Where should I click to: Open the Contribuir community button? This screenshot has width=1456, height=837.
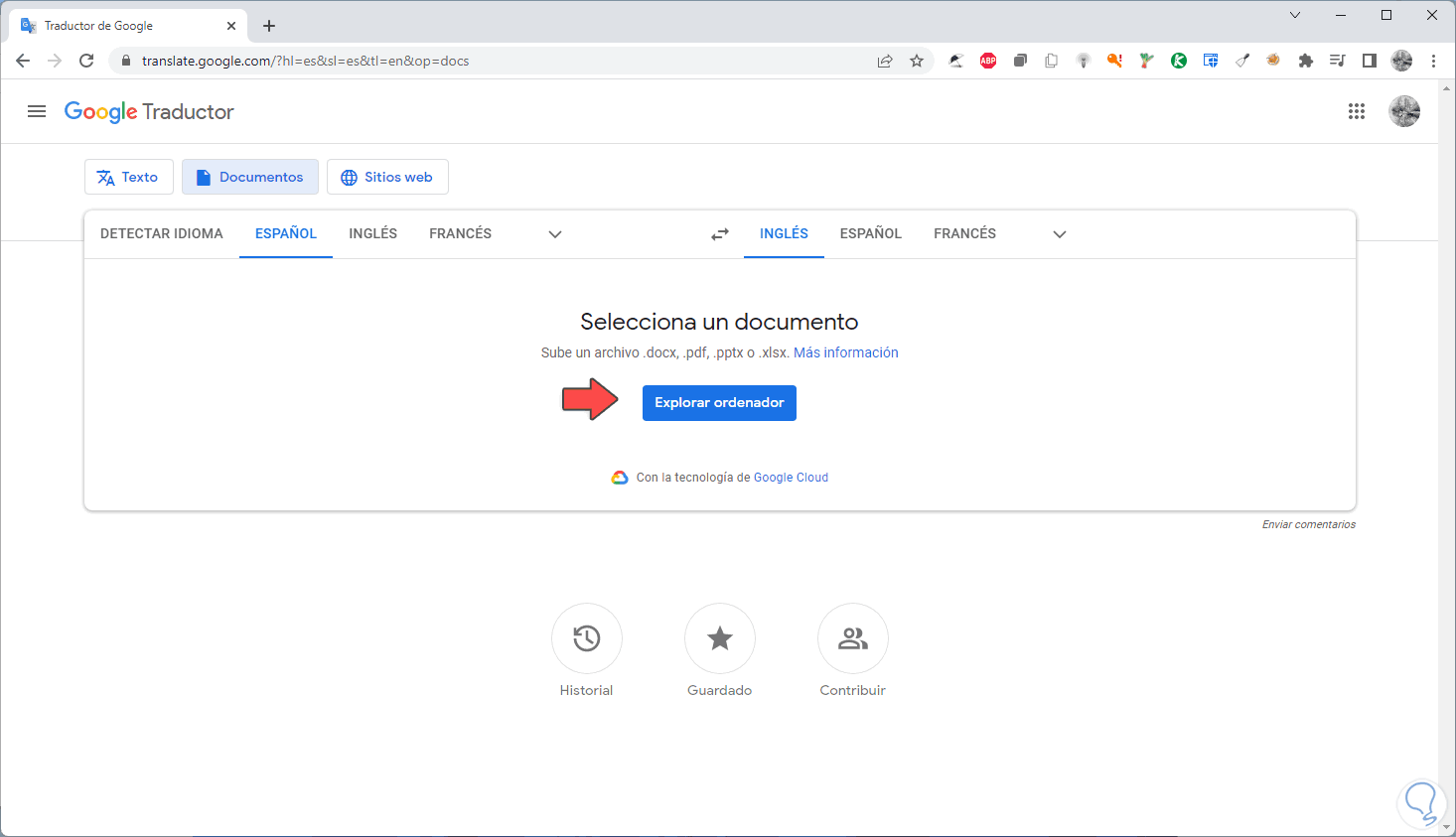[x=853, y=638]
